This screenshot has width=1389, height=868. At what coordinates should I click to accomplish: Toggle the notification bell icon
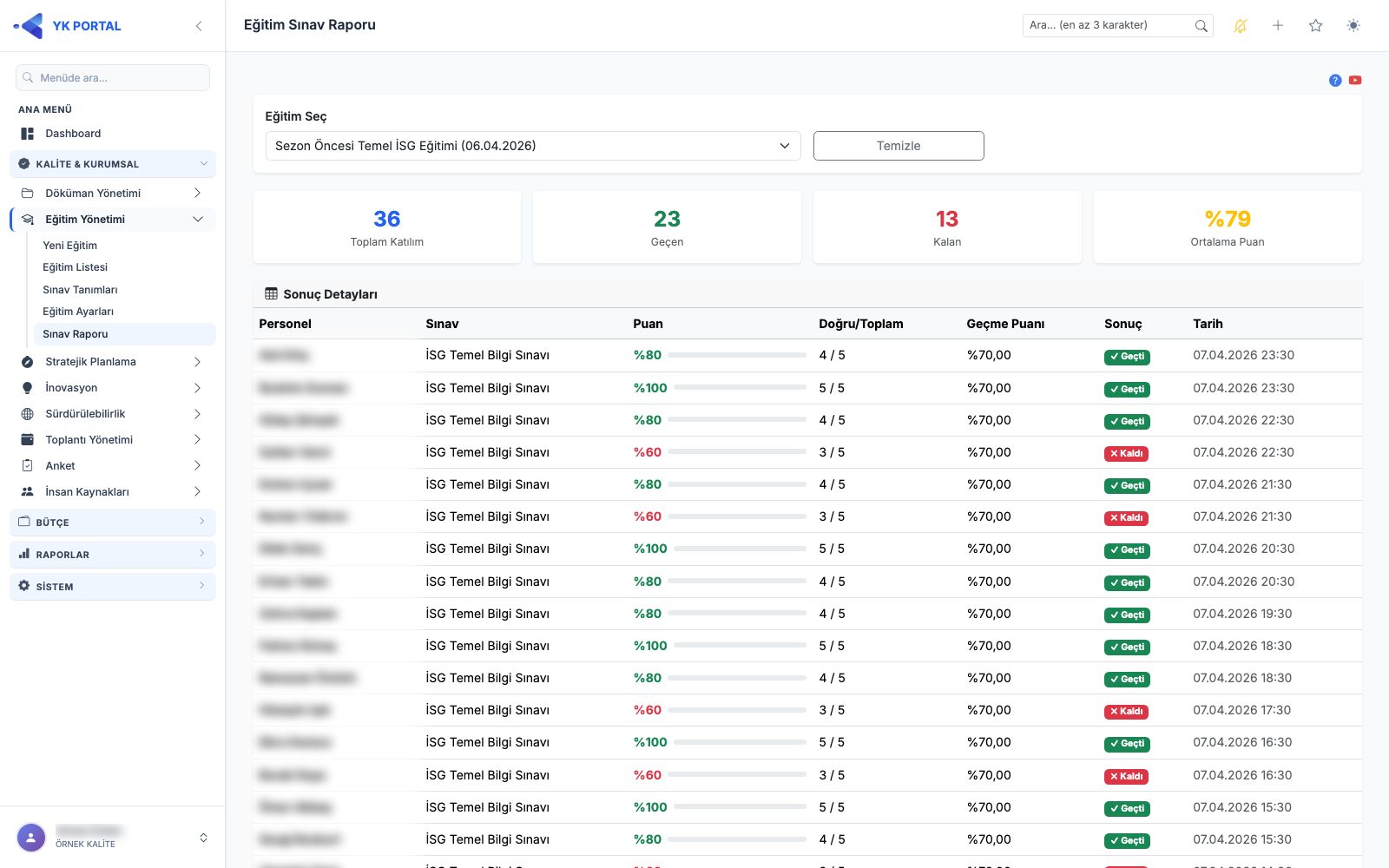[x=1240, y=26]
